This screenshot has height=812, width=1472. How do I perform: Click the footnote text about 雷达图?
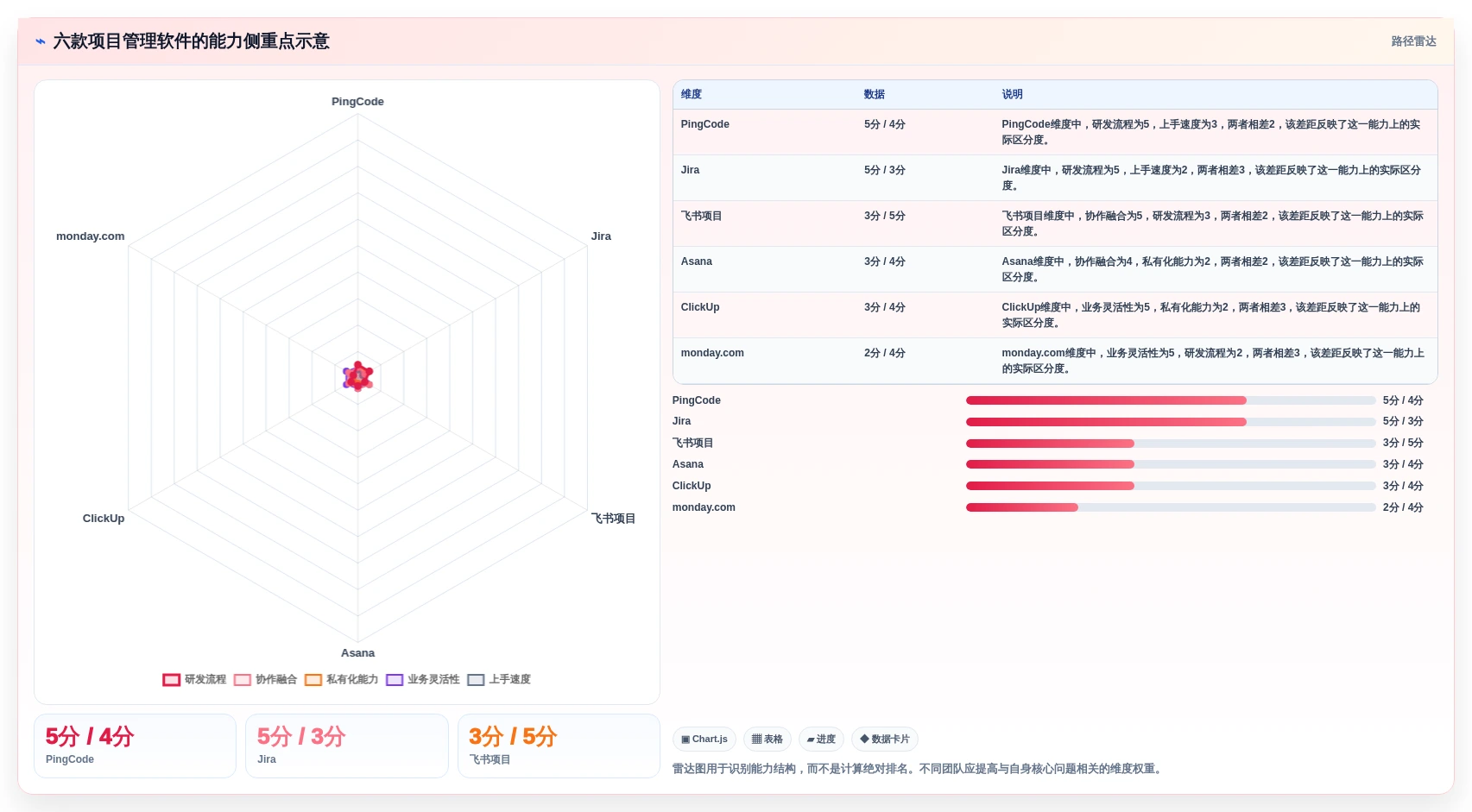[x=919, y=769]
